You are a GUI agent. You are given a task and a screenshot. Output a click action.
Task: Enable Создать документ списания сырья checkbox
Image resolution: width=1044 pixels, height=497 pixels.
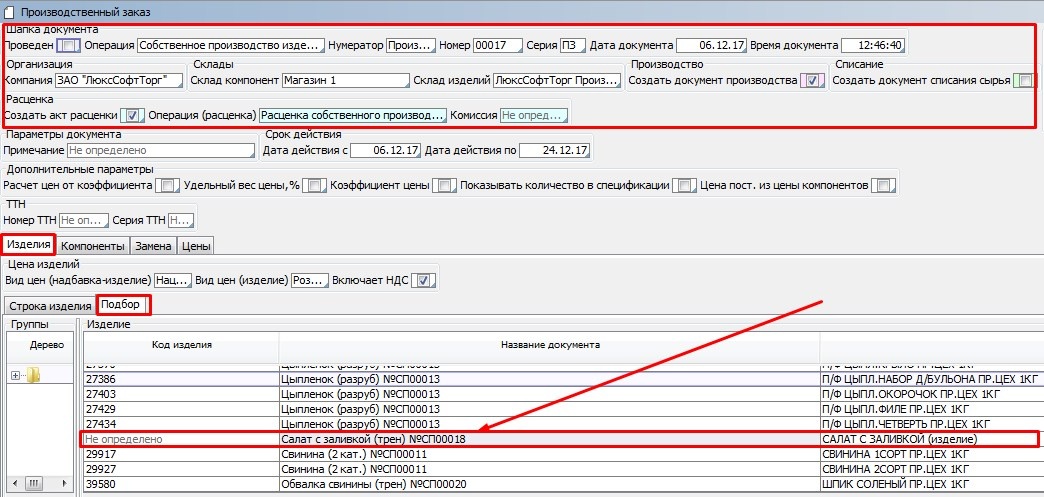(x=1023, y=81)
